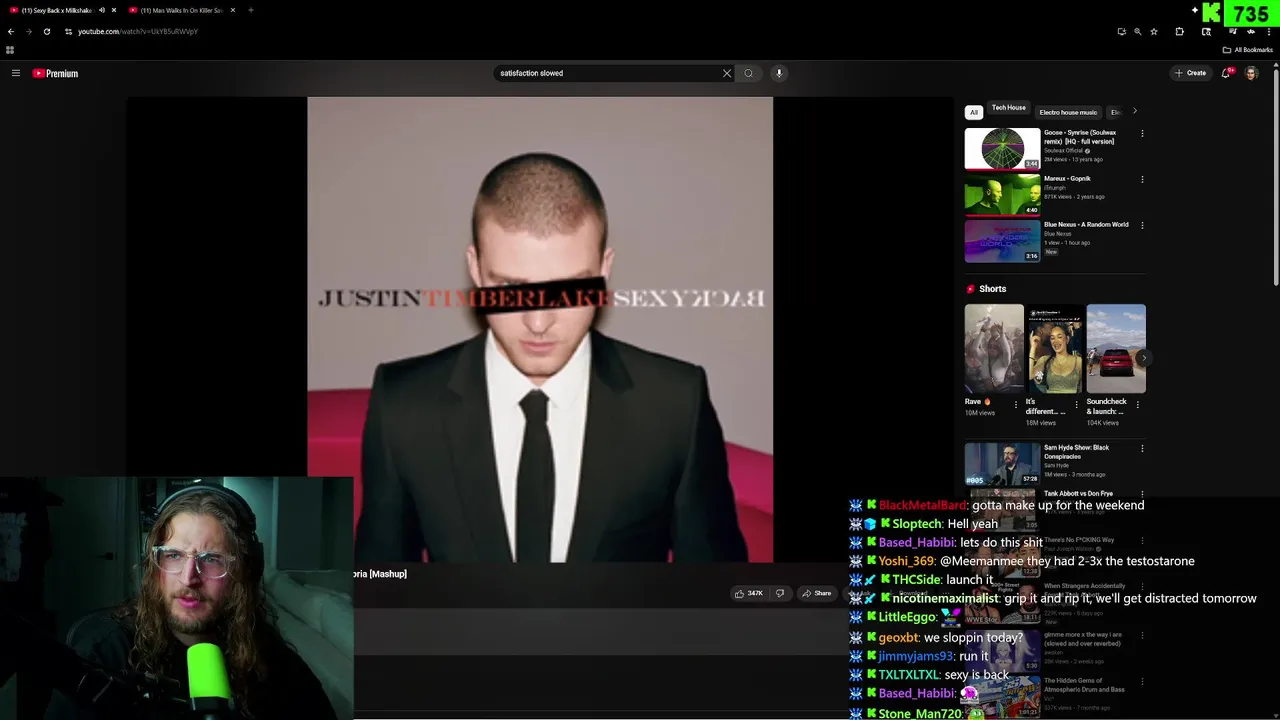Screen dimensions: 1280x720
Task: Select the Electro house music chip
Action: [1068, 112]
